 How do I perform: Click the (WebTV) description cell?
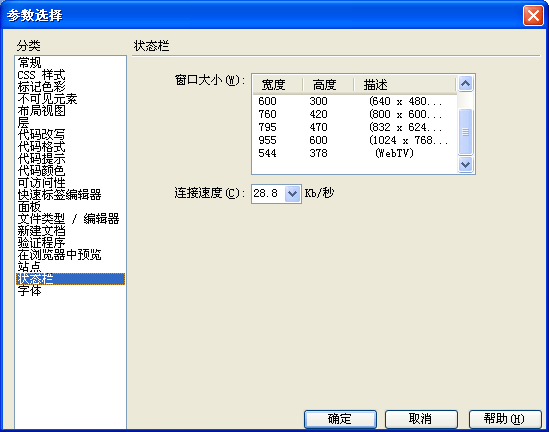click(394, 153)
